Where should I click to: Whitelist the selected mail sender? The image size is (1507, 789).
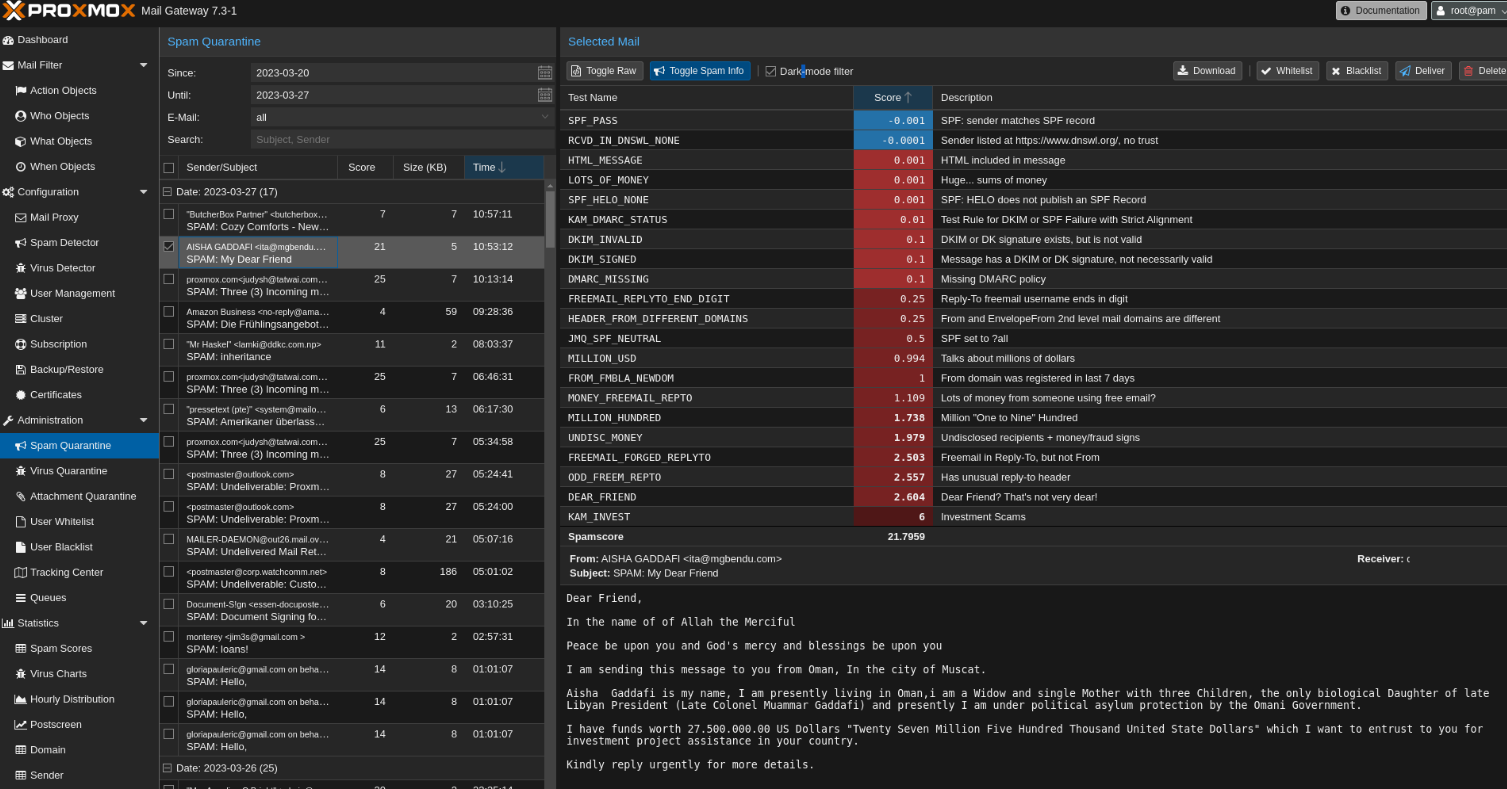coord(1286,71)
